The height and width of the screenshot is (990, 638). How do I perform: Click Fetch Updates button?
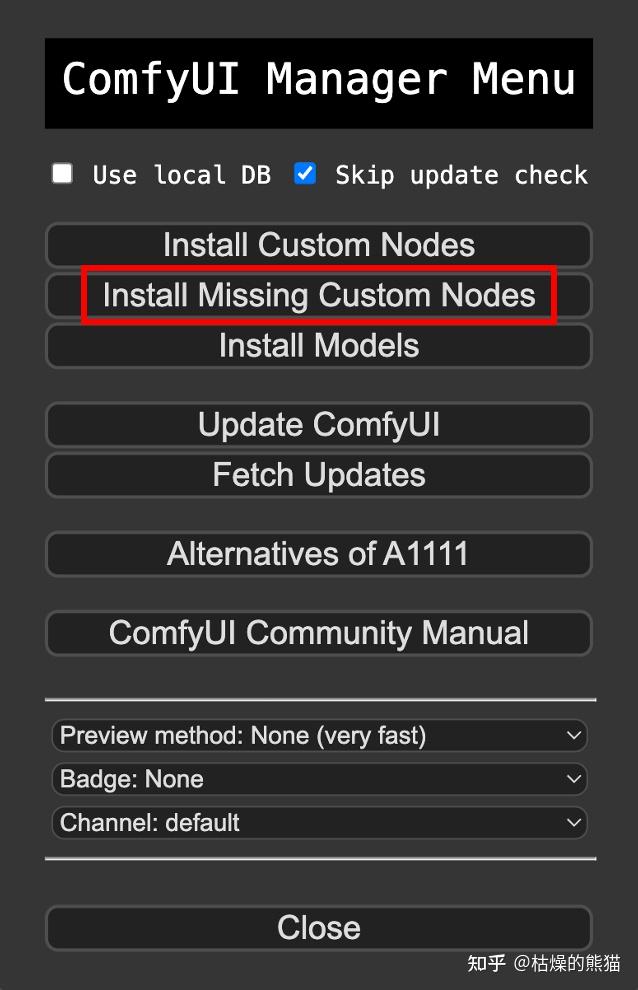319,475
